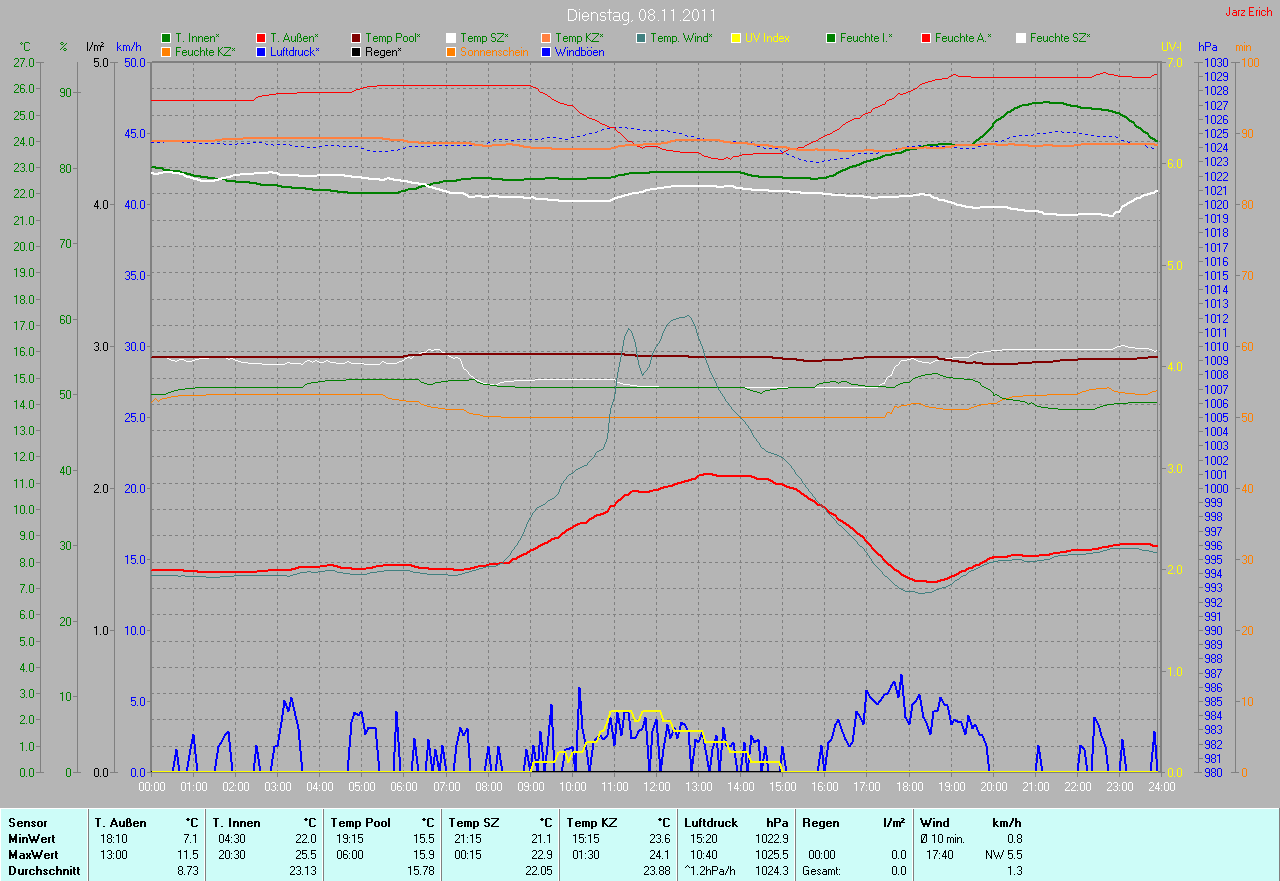The height and width of the screenshot is (881, 1280).
Task: Click the T. Innen average 23.13
Action: tap(303, 871)
